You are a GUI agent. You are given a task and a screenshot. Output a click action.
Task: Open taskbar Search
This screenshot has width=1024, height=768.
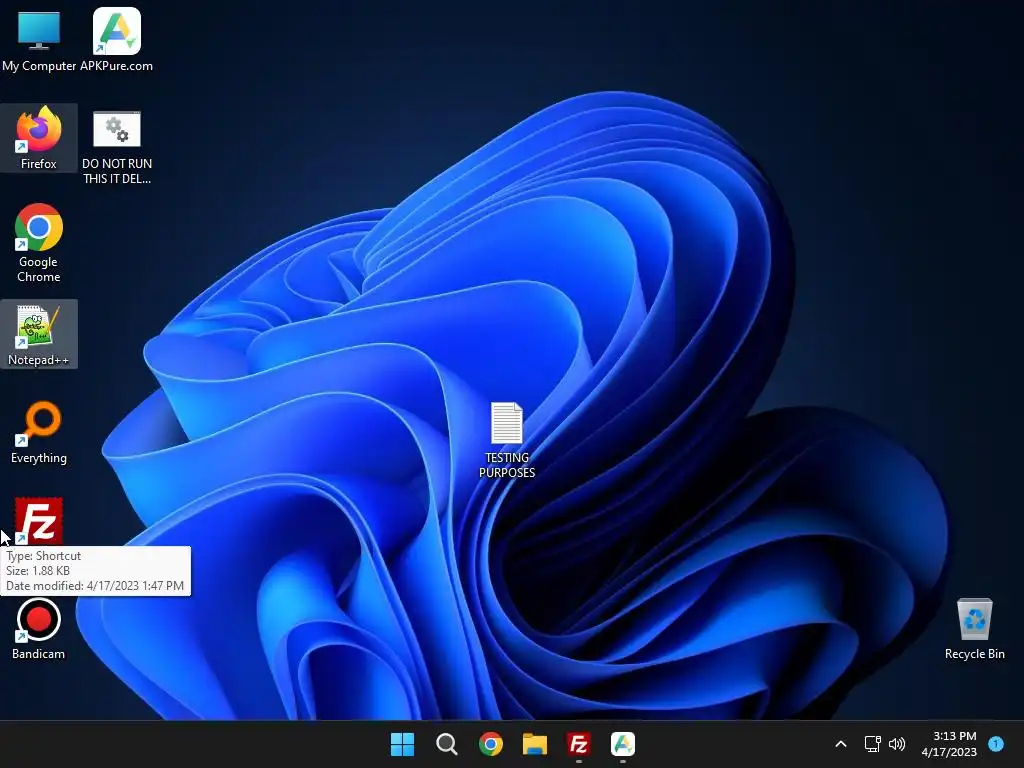coord(447,744)
